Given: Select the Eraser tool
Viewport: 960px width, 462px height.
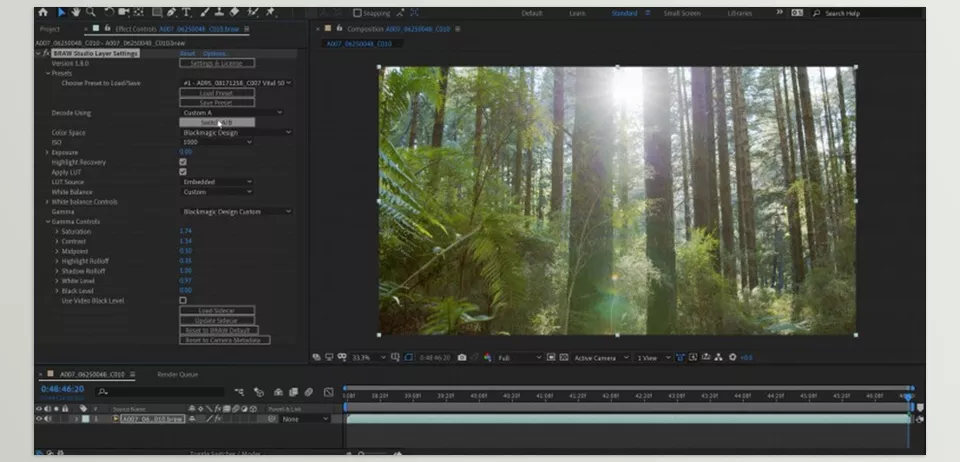Looking at the screenshot, I should [234, 12].
